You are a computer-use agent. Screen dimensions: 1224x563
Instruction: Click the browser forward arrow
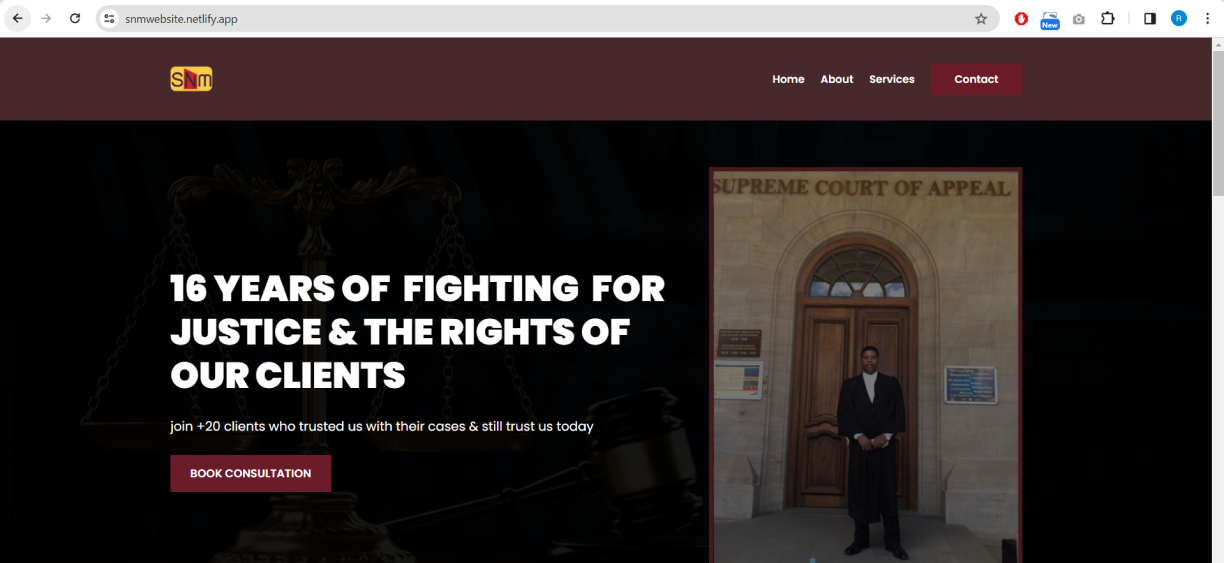click(46, 18)
